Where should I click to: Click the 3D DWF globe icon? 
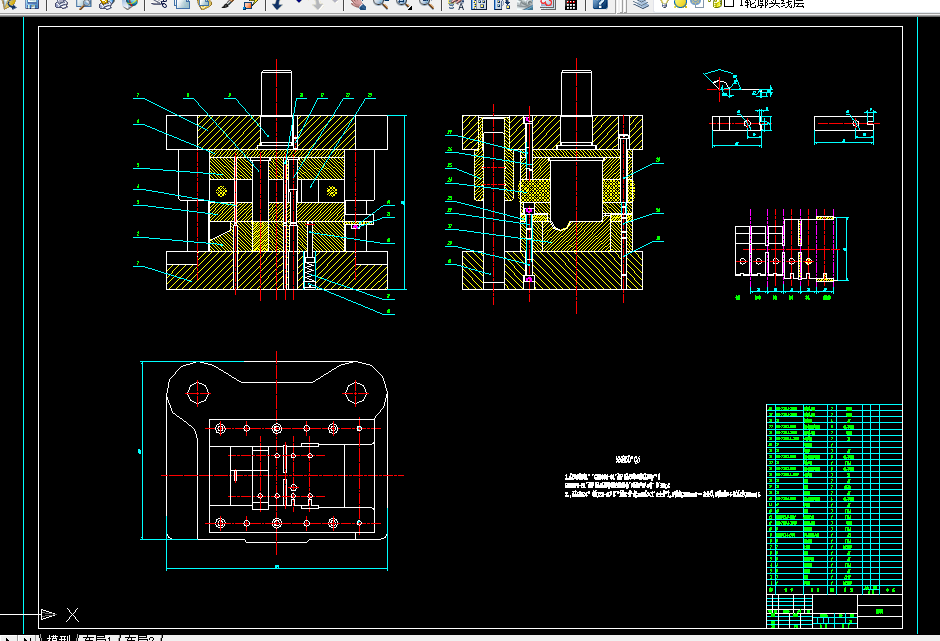tap(129, 4)
